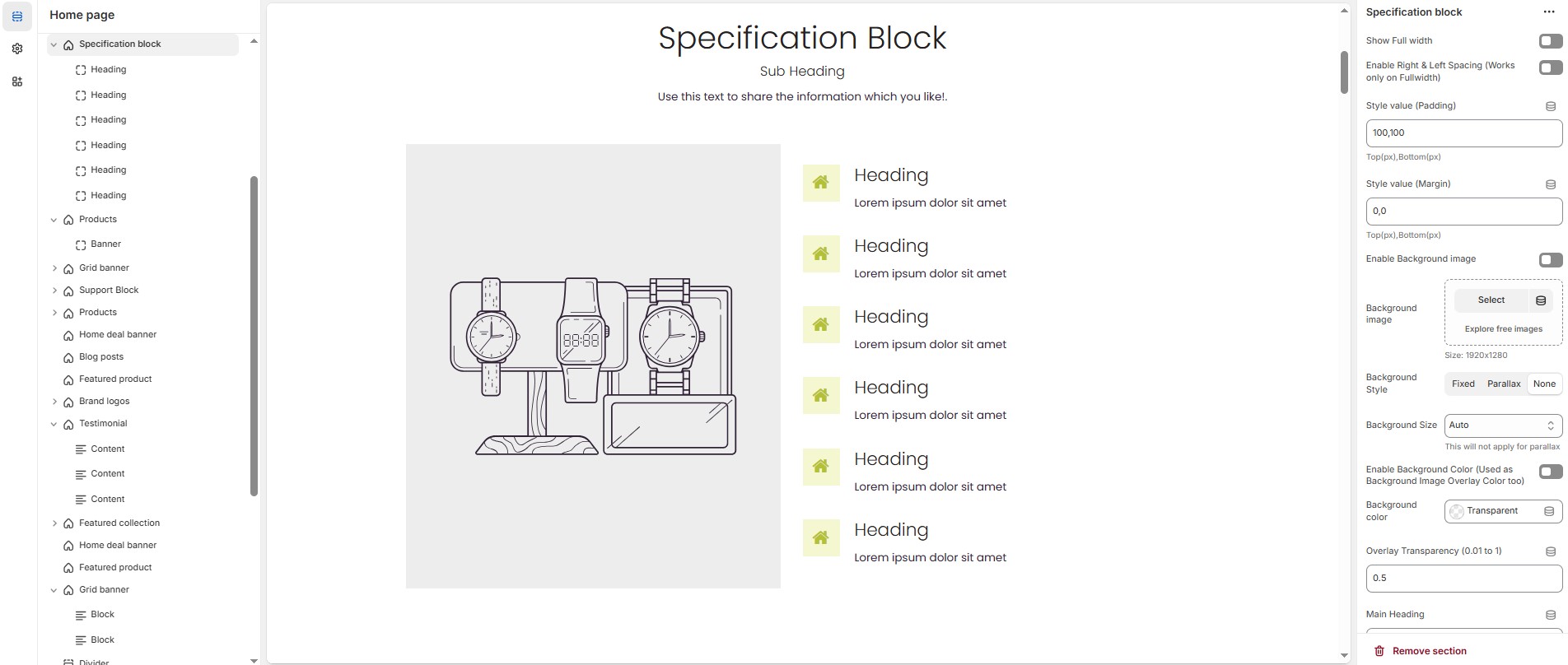Open theme settings gear icon

point(17,49)
